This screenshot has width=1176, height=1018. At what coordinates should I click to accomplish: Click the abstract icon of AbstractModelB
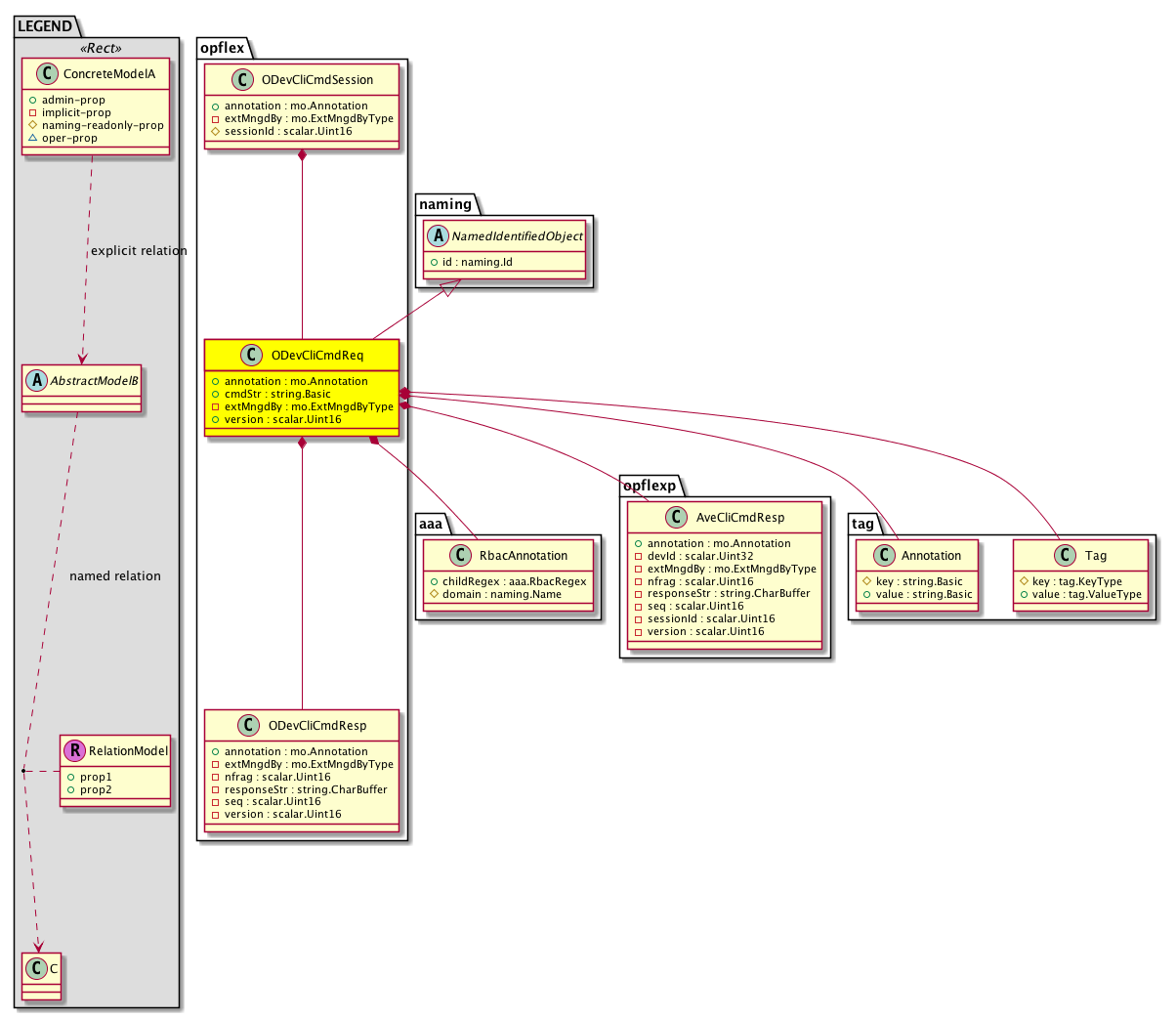click(x=36, y=380)
